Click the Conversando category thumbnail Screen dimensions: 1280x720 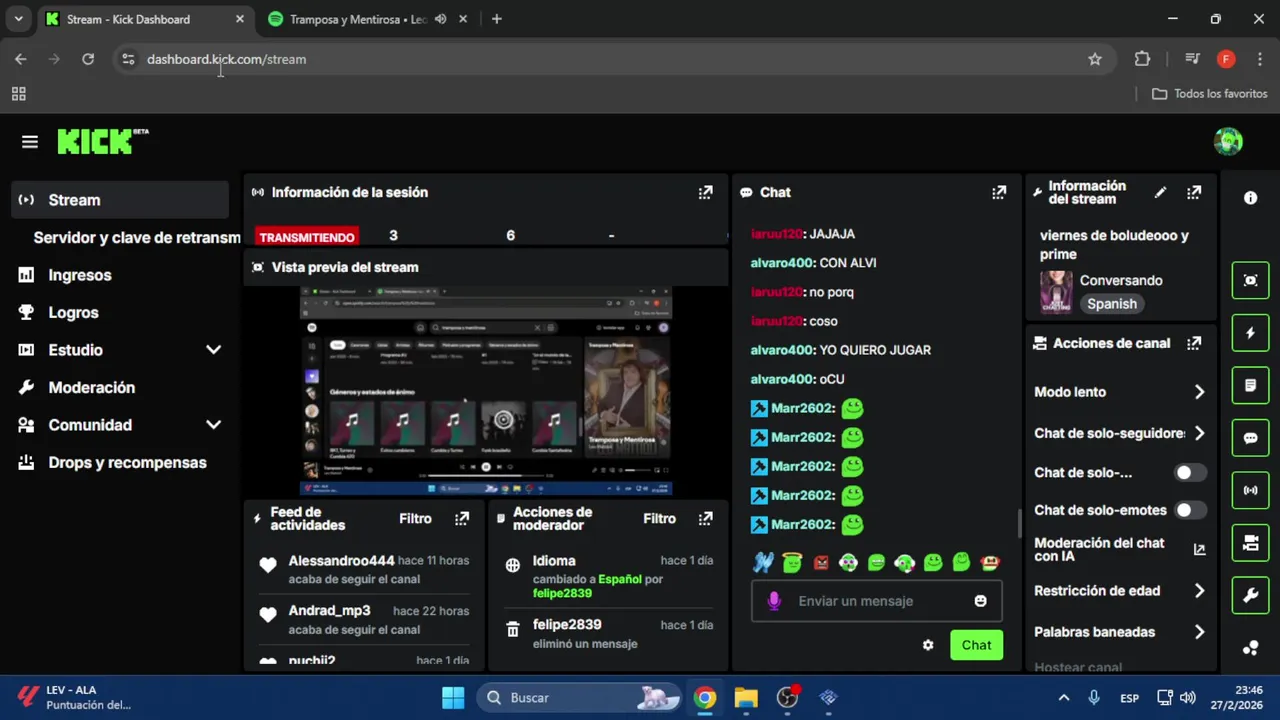click(x=1056, y=292)
